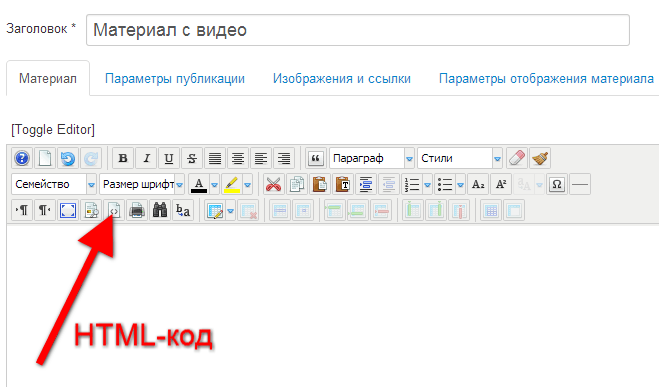Click the Paste clipboard icon
Viewport: 659px width, 387px height.
pos(319,184)
